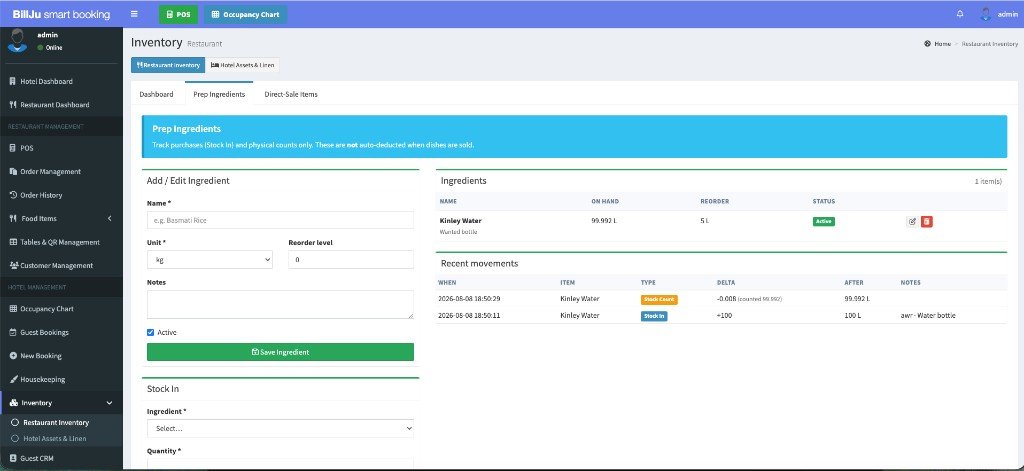
Task: Click the Stock In type badge
Action: point(654,316)
